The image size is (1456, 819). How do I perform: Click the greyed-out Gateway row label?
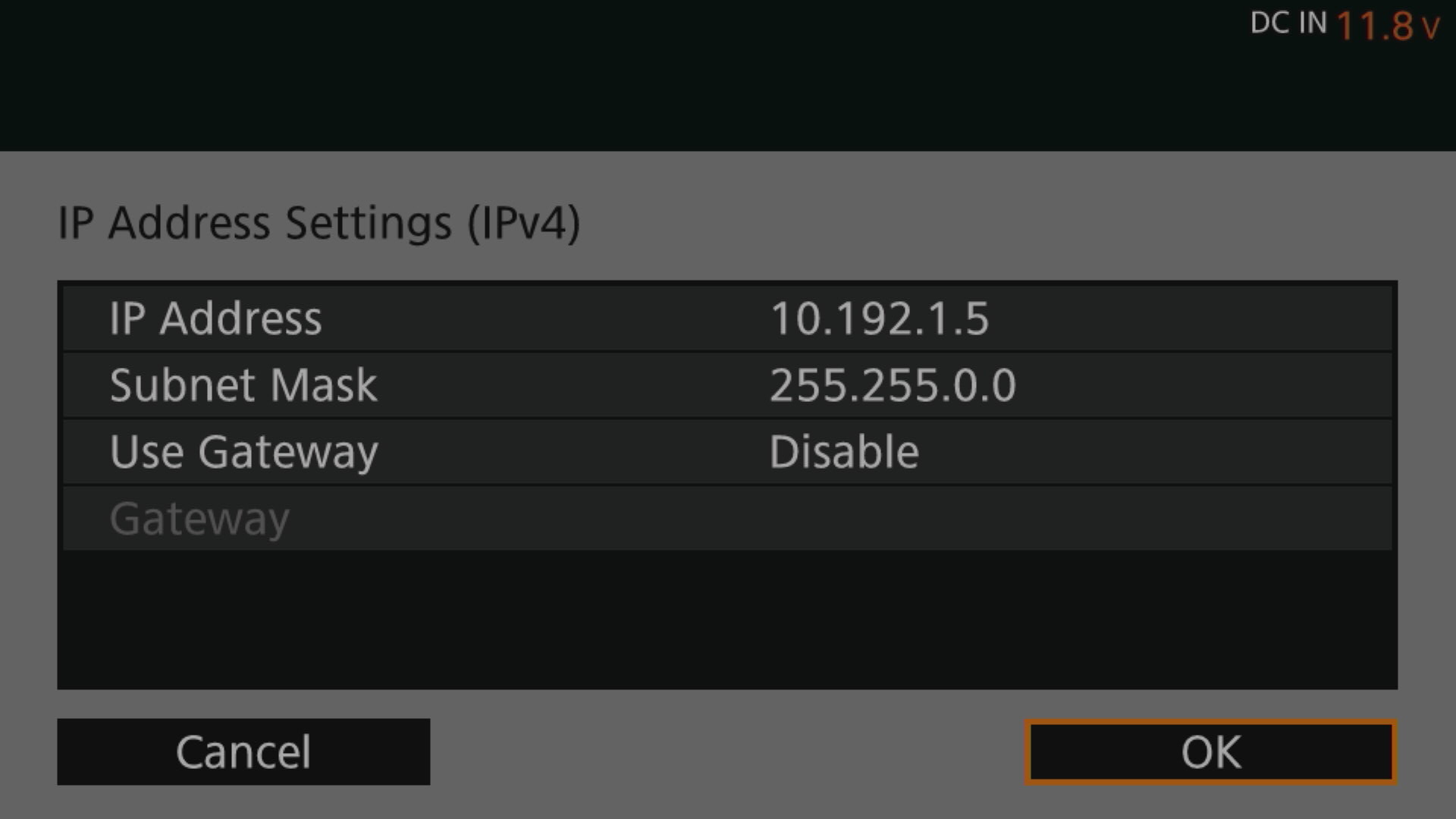pos(199,519)
